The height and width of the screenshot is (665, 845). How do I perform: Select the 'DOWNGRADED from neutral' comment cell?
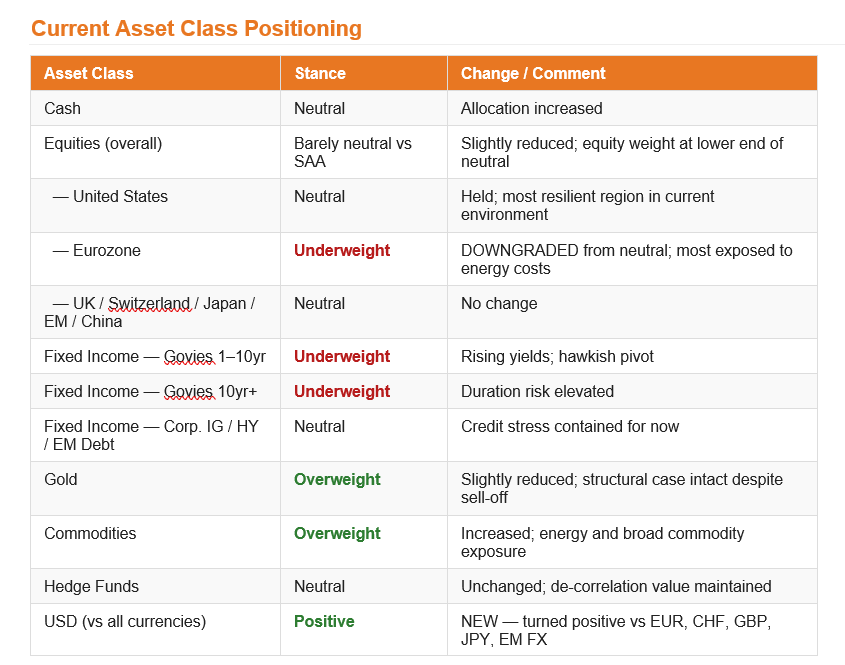point(626,259)
